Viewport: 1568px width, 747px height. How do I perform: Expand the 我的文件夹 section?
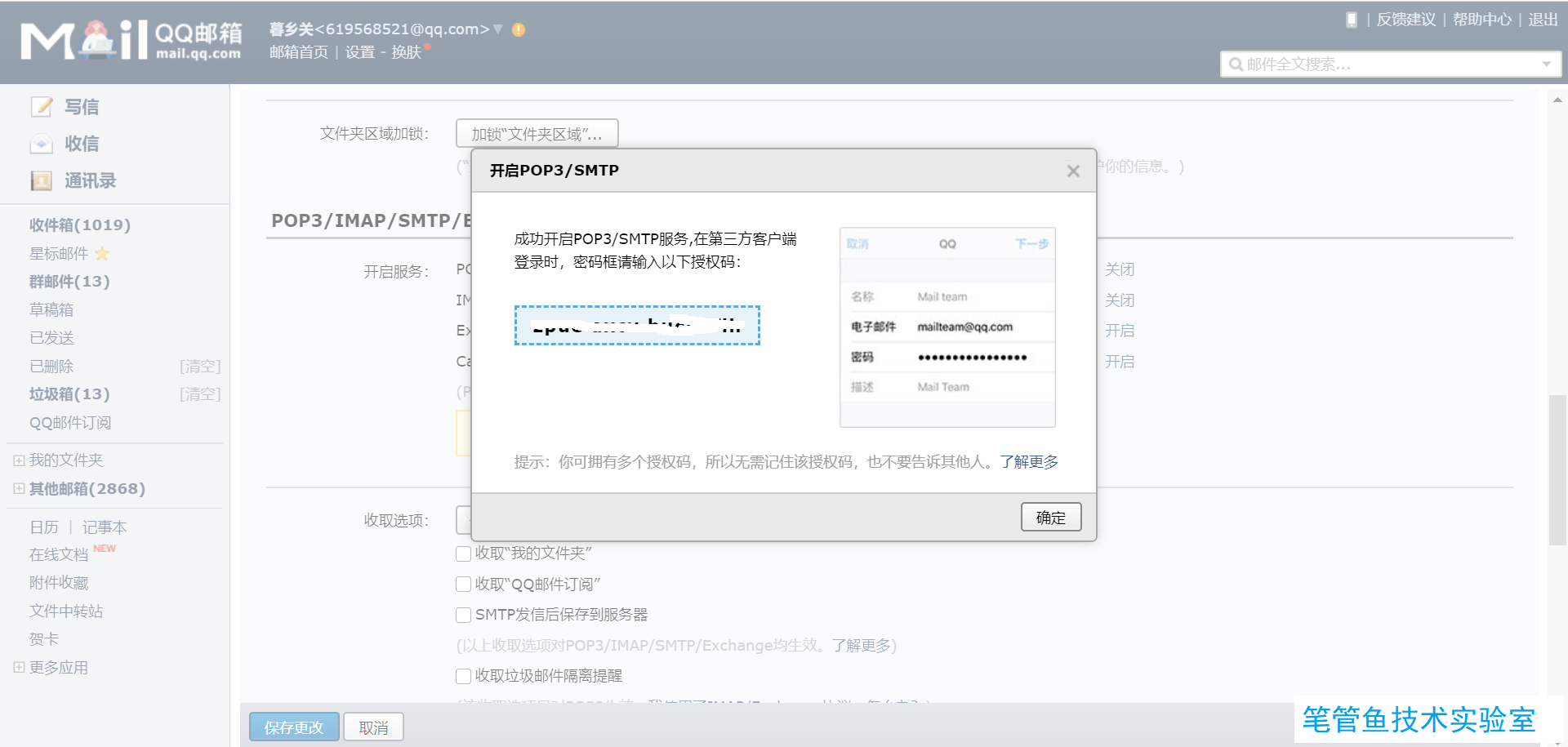tap(19, 460)
